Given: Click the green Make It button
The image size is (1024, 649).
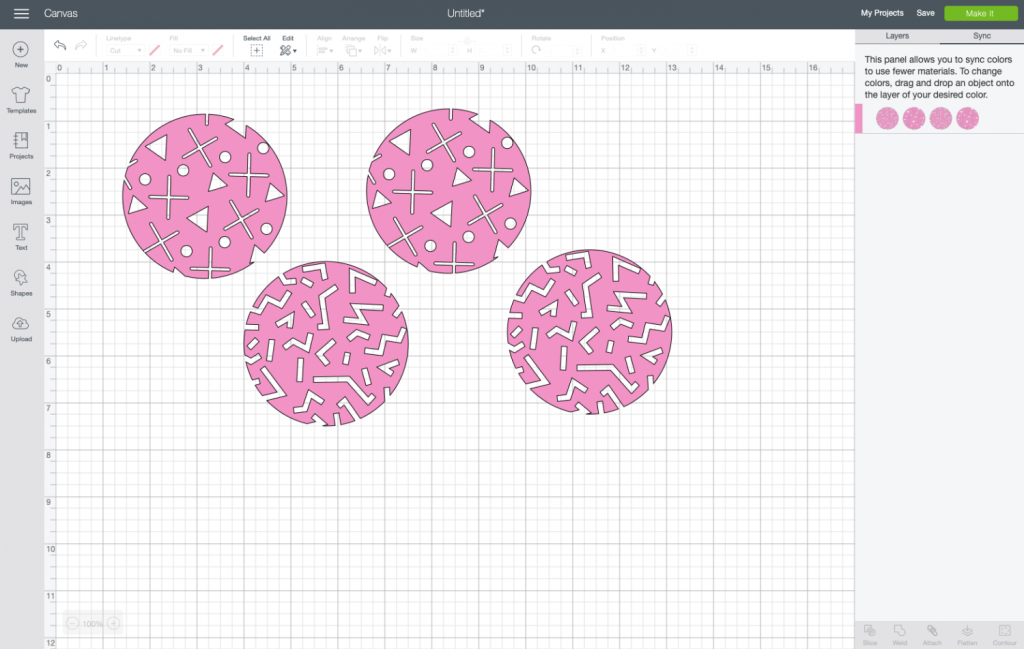Looking at the screenshot, I should click(x=980, y=13).
